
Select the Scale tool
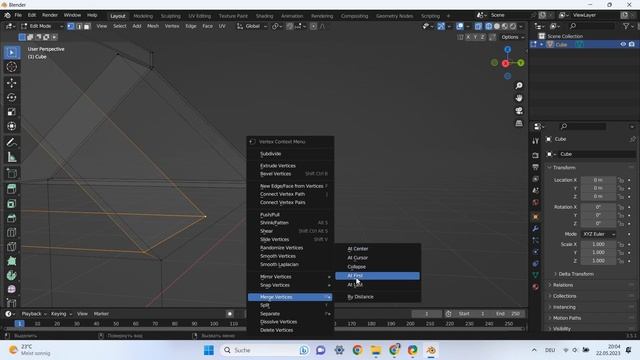pos(11,112)
